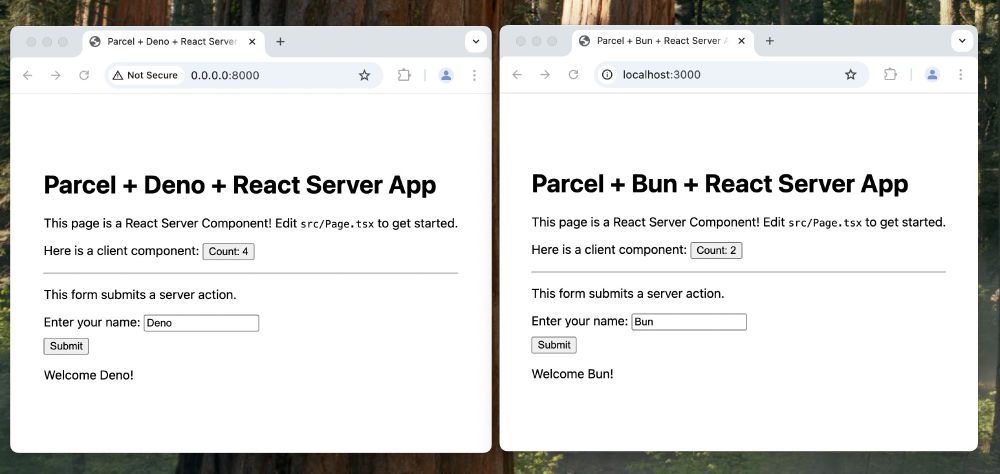Click the name field containing Deno
This screenshot has width=1000, height=474.
pos(202,323)
